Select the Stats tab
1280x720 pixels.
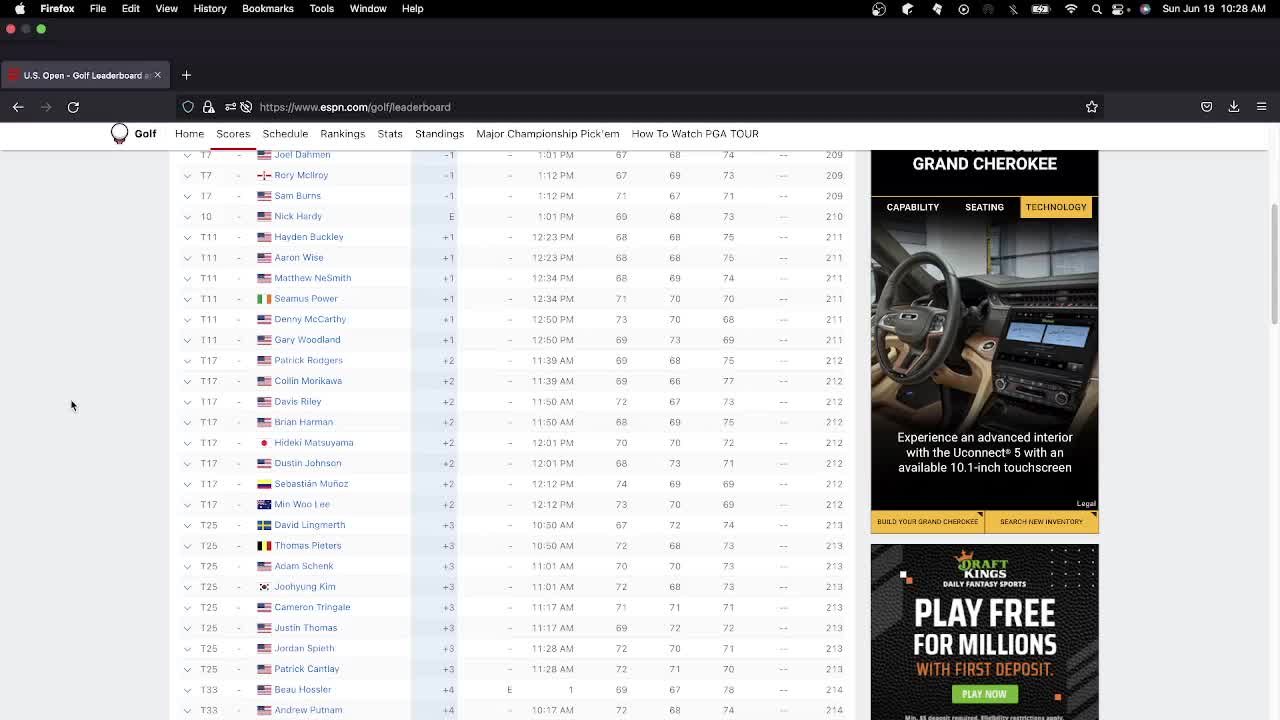tap(390, 134)
